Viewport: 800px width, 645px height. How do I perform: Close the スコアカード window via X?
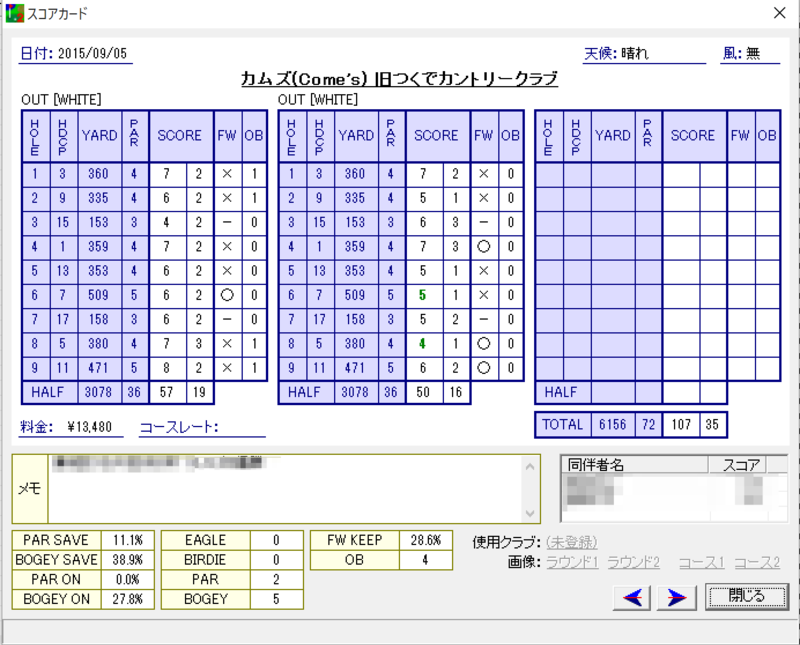(779, 13)
